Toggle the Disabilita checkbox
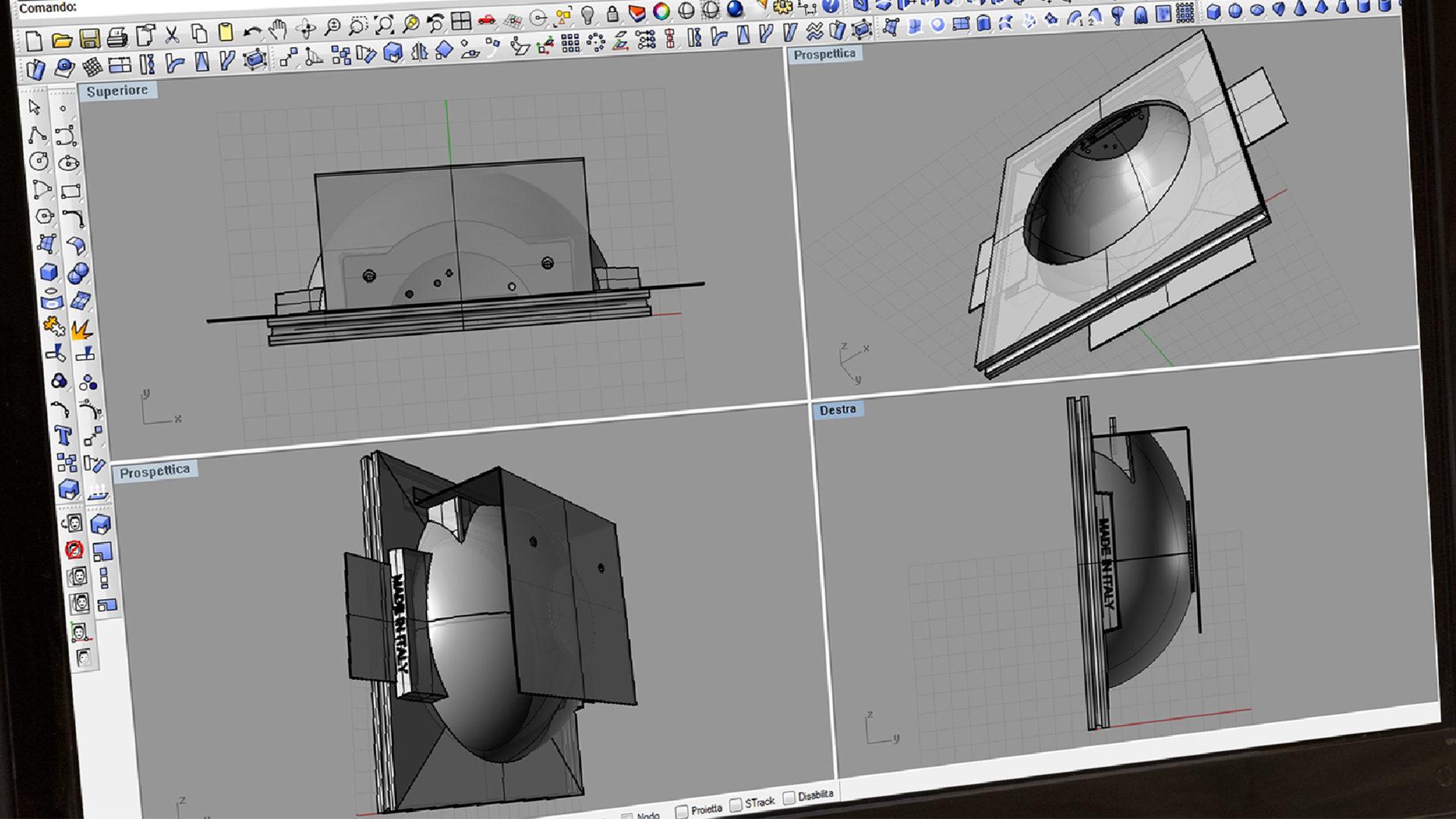The image size is (1456, 819). click(789, 798)
